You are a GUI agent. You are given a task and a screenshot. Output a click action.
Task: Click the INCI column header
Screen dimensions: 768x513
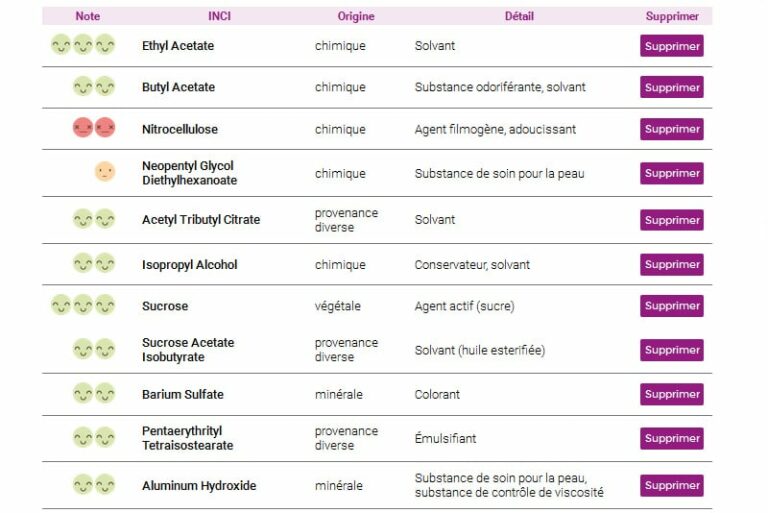click(219, 16)
